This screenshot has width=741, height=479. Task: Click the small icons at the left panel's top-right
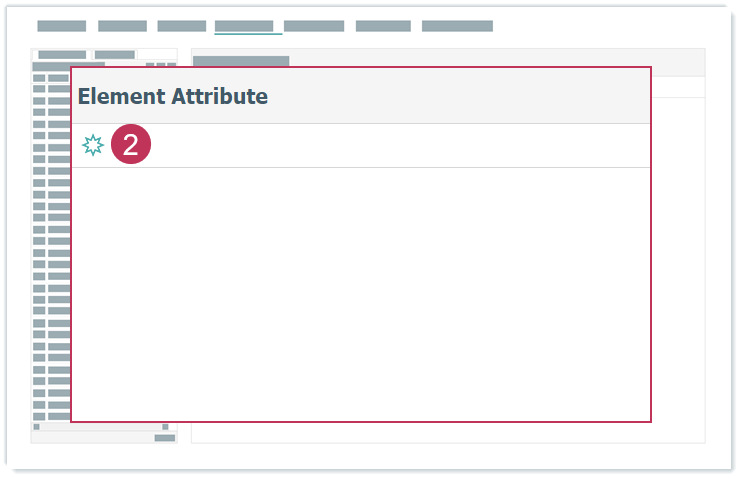tap(160, 65)
